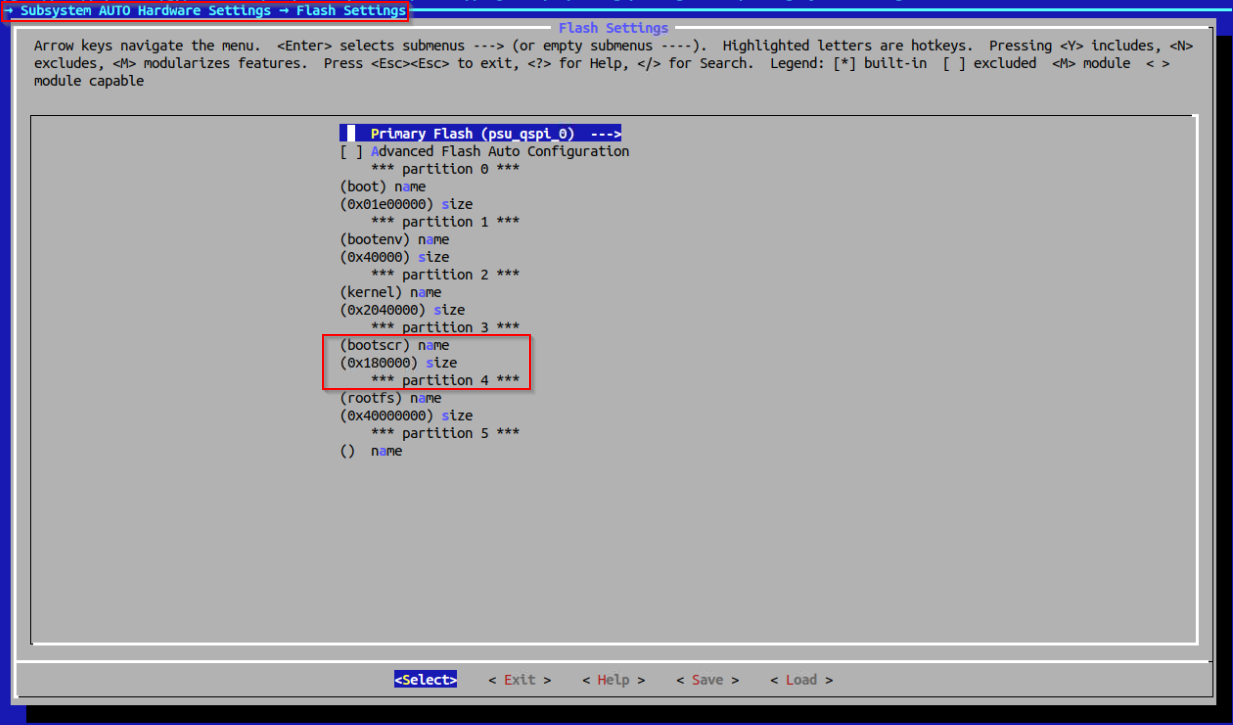This screenshot has width=1233, height=725.
Task: Click the partition 4 section header
Action: [445, 381]
